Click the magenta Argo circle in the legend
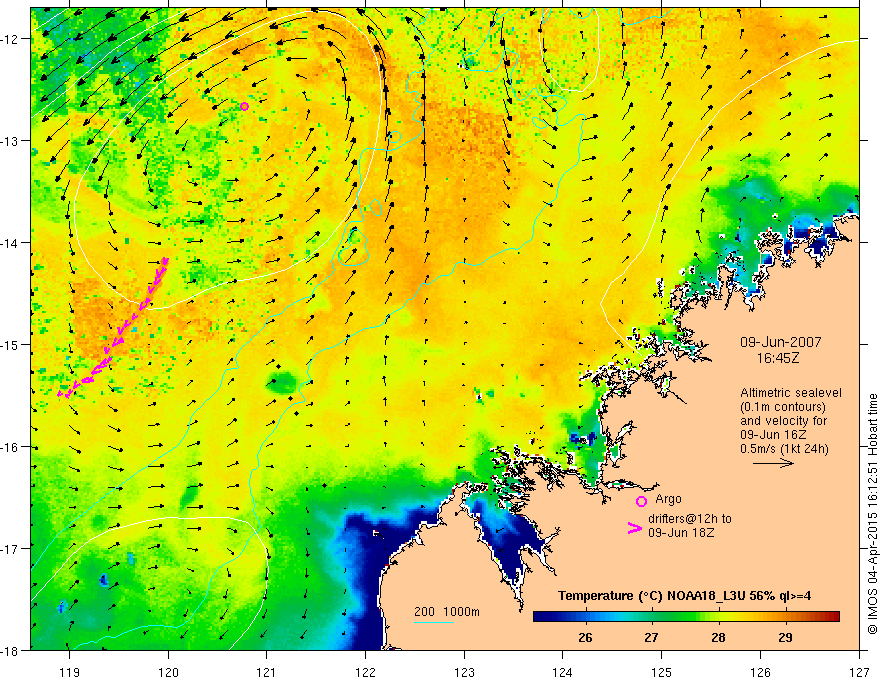Image resolution: width=880 pixels, height=680 pixels. pos(641,501)
